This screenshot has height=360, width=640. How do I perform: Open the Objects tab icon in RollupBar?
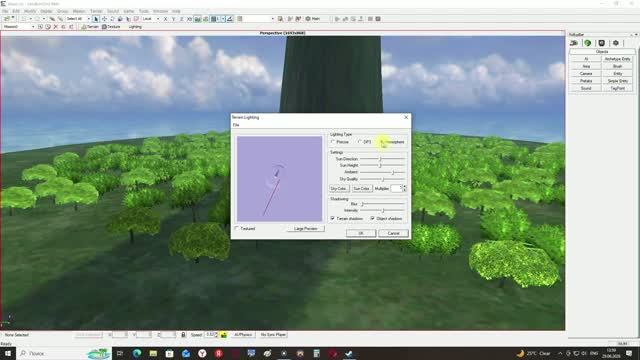574,43
